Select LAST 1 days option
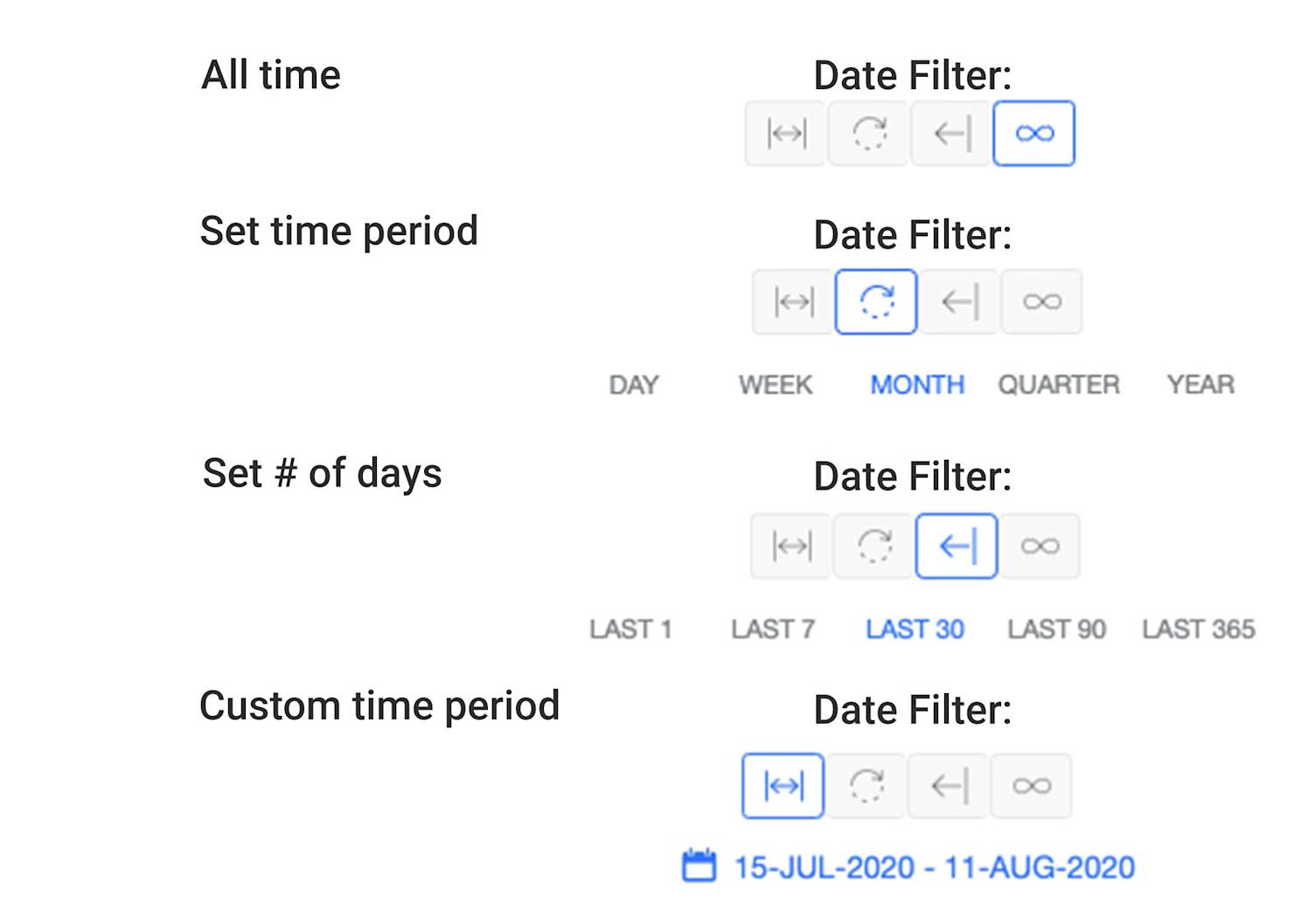Screen dimensions: 1294x924 [x=630, y=629]
